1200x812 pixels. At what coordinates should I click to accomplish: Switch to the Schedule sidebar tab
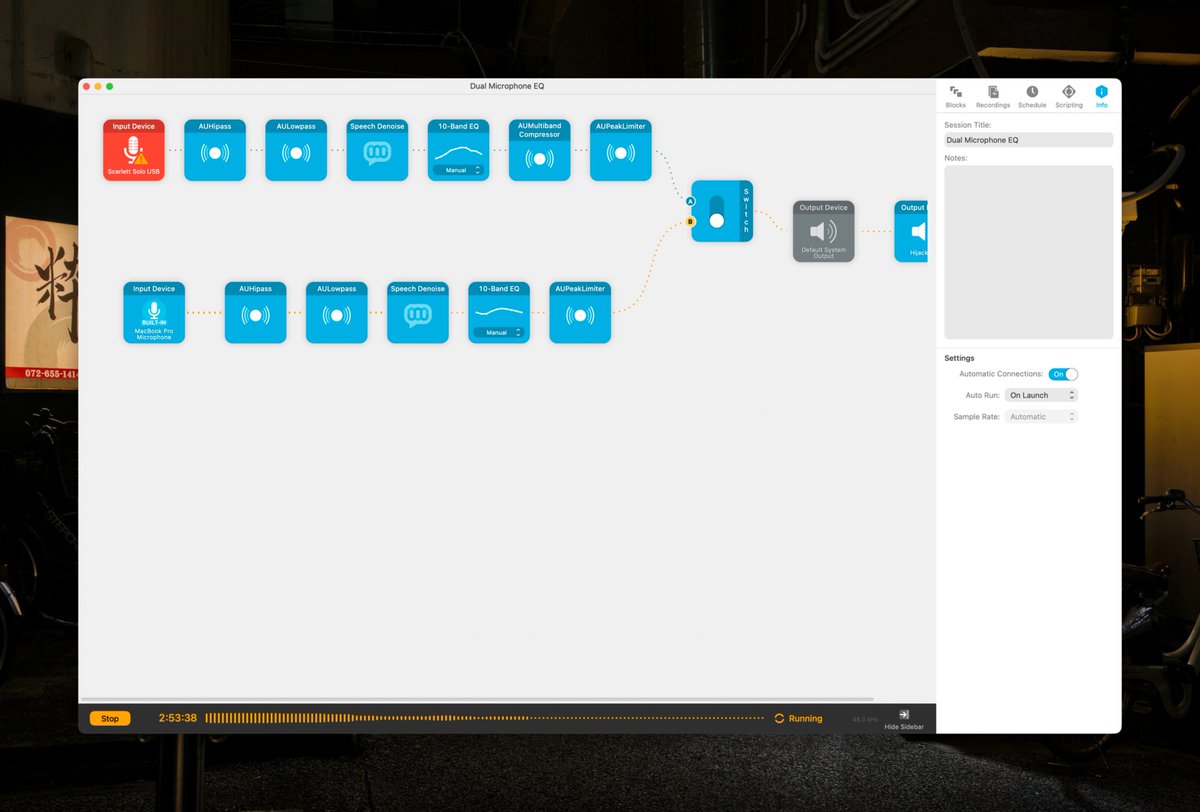[x=1032, y=96]
